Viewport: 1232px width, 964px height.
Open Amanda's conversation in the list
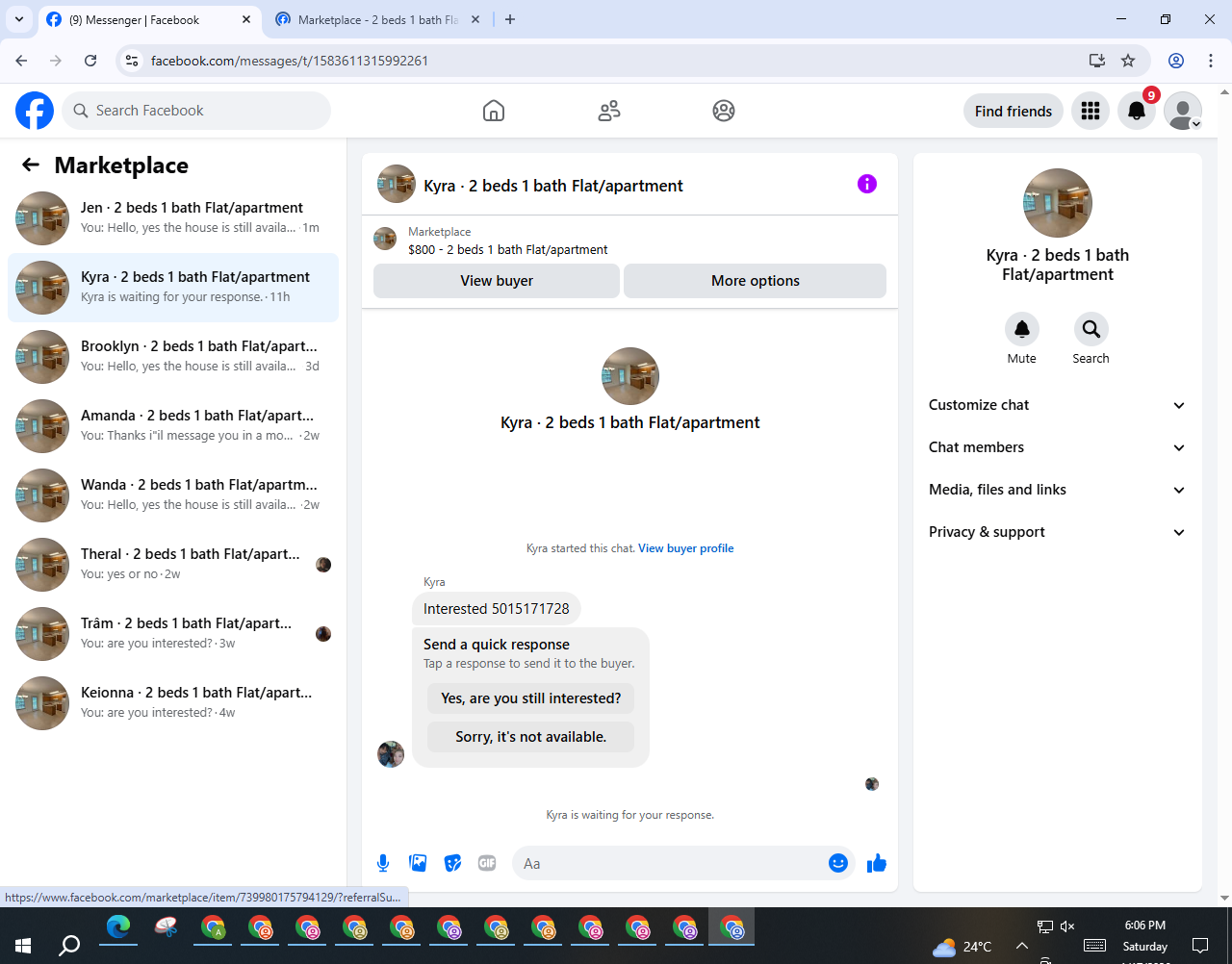173,426
